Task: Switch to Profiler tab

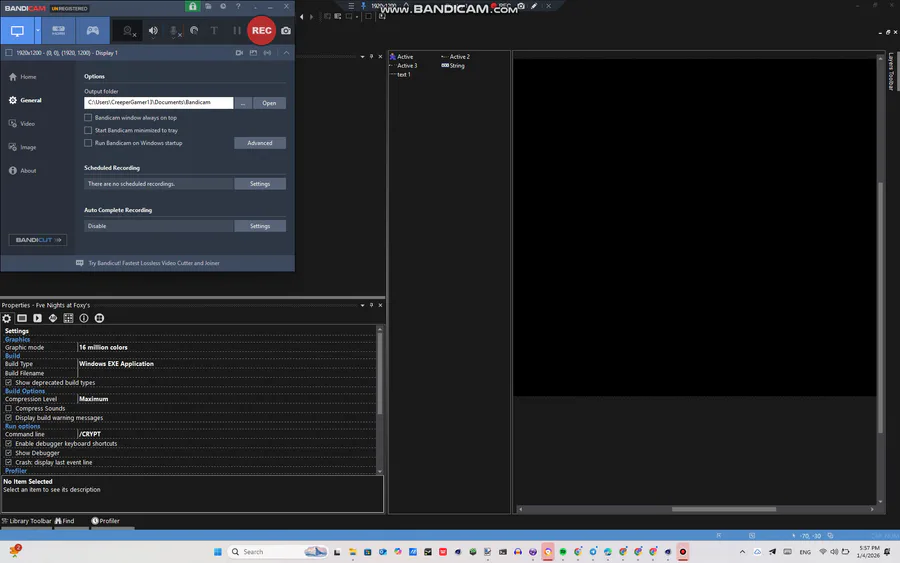Action: pyautogui.click(x=106, y=521)
